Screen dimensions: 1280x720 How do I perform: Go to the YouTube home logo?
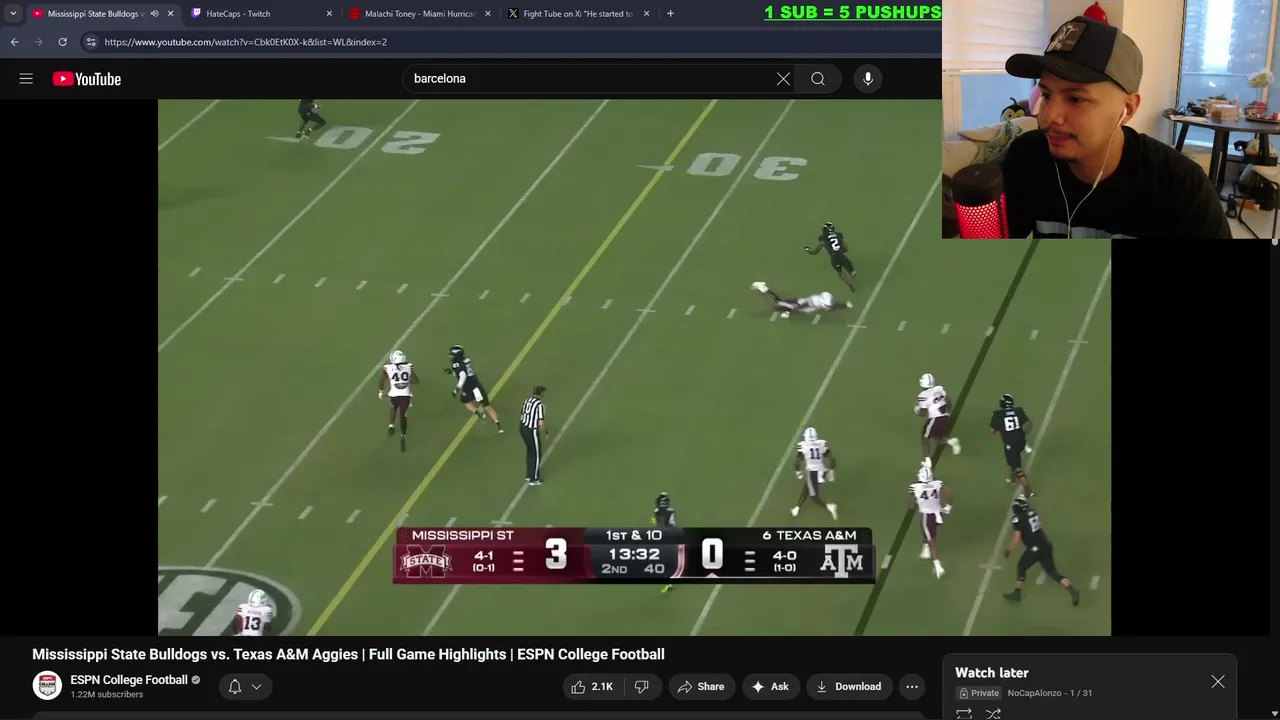click(87, 79)
